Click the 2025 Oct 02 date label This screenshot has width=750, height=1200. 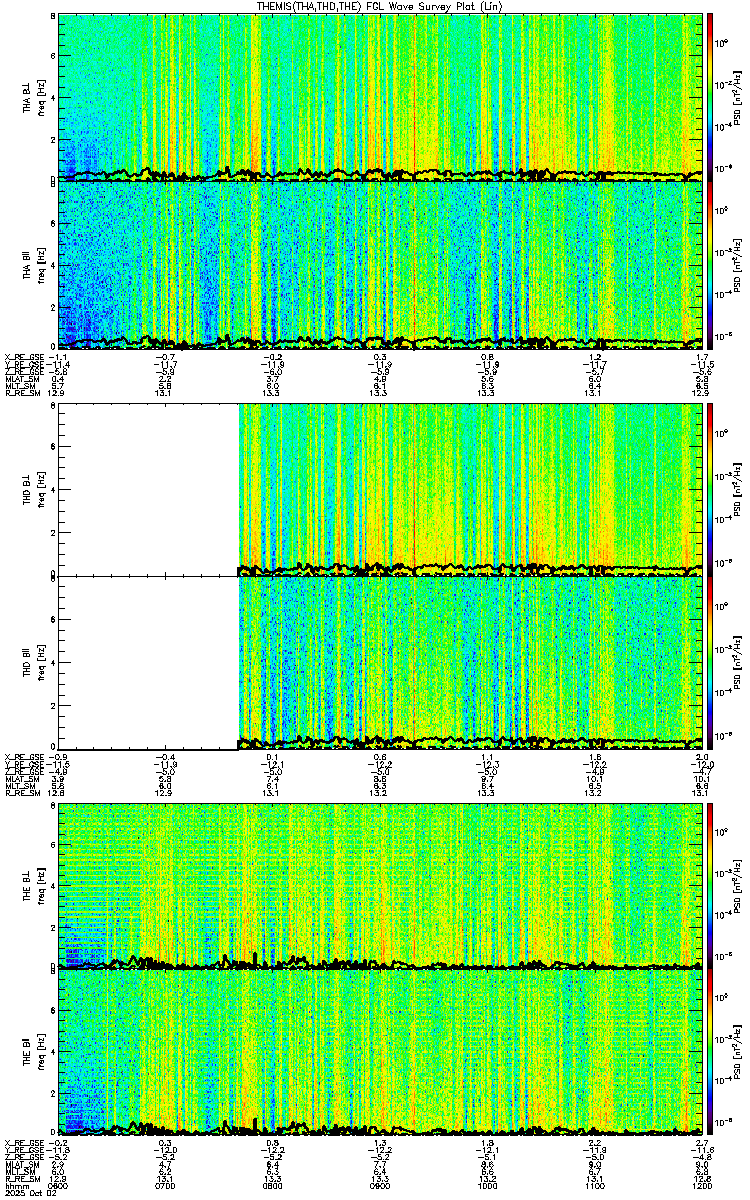coord(25,1192)
